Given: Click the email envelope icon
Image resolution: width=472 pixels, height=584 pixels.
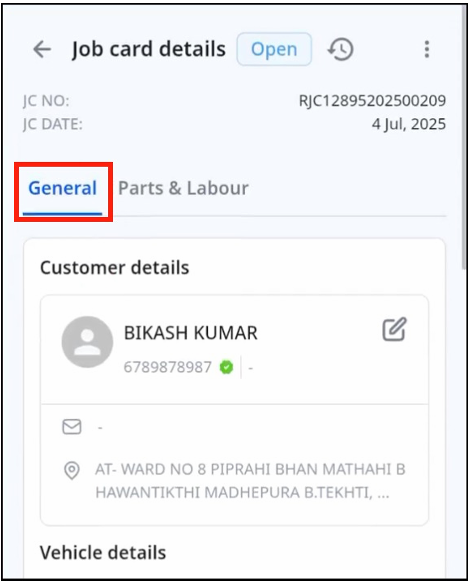Looking at the screenshot, I should (x=72, y=427).
